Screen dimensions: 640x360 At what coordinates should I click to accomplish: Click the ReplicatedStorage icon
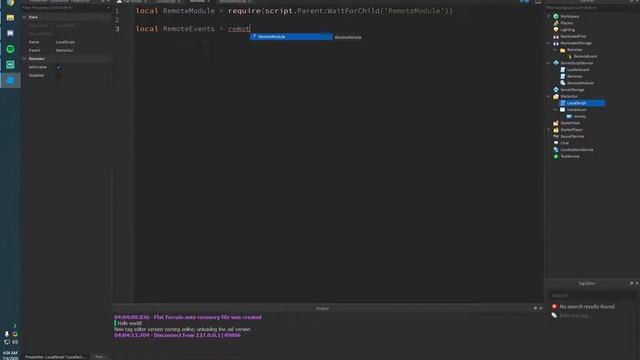click(x=556, y=43)
